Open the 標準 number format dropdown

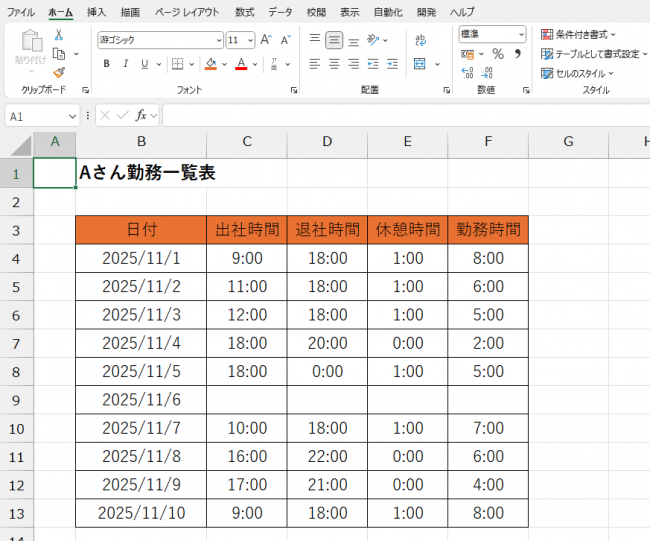pos(521,34)
